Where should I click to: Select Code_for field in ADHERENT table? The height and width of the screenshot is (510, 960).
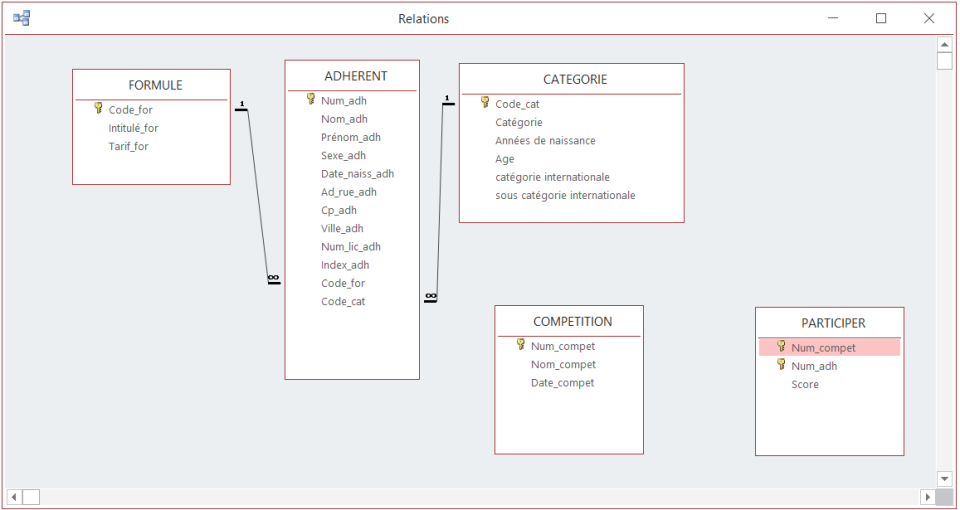(x=343, y=283)
